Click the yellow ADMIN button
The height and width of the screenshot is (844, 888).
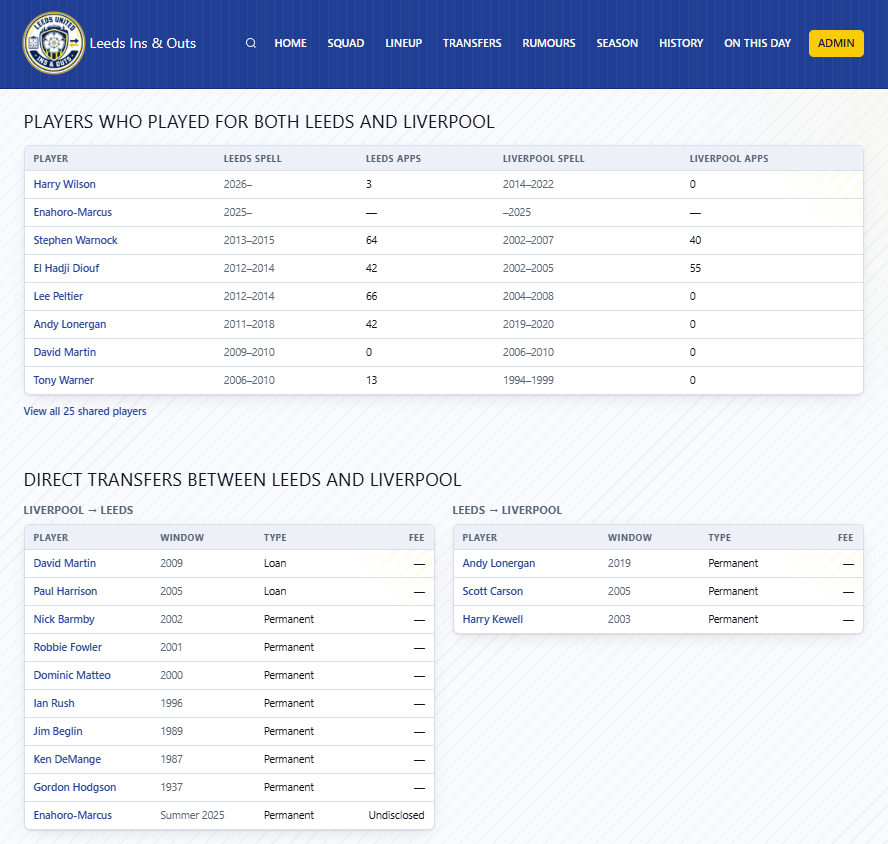tap(836, 43)
